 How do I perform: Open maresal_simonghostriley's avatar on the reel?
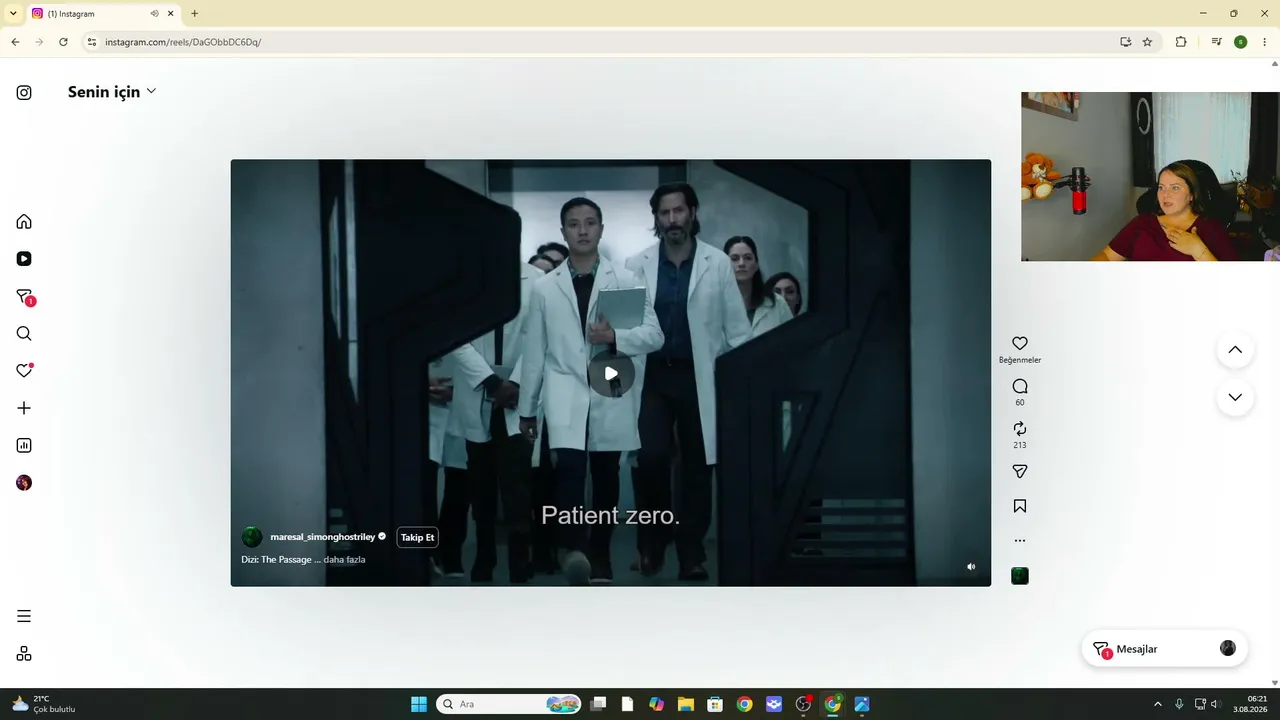pyautogui.click(x=252, y=537)
